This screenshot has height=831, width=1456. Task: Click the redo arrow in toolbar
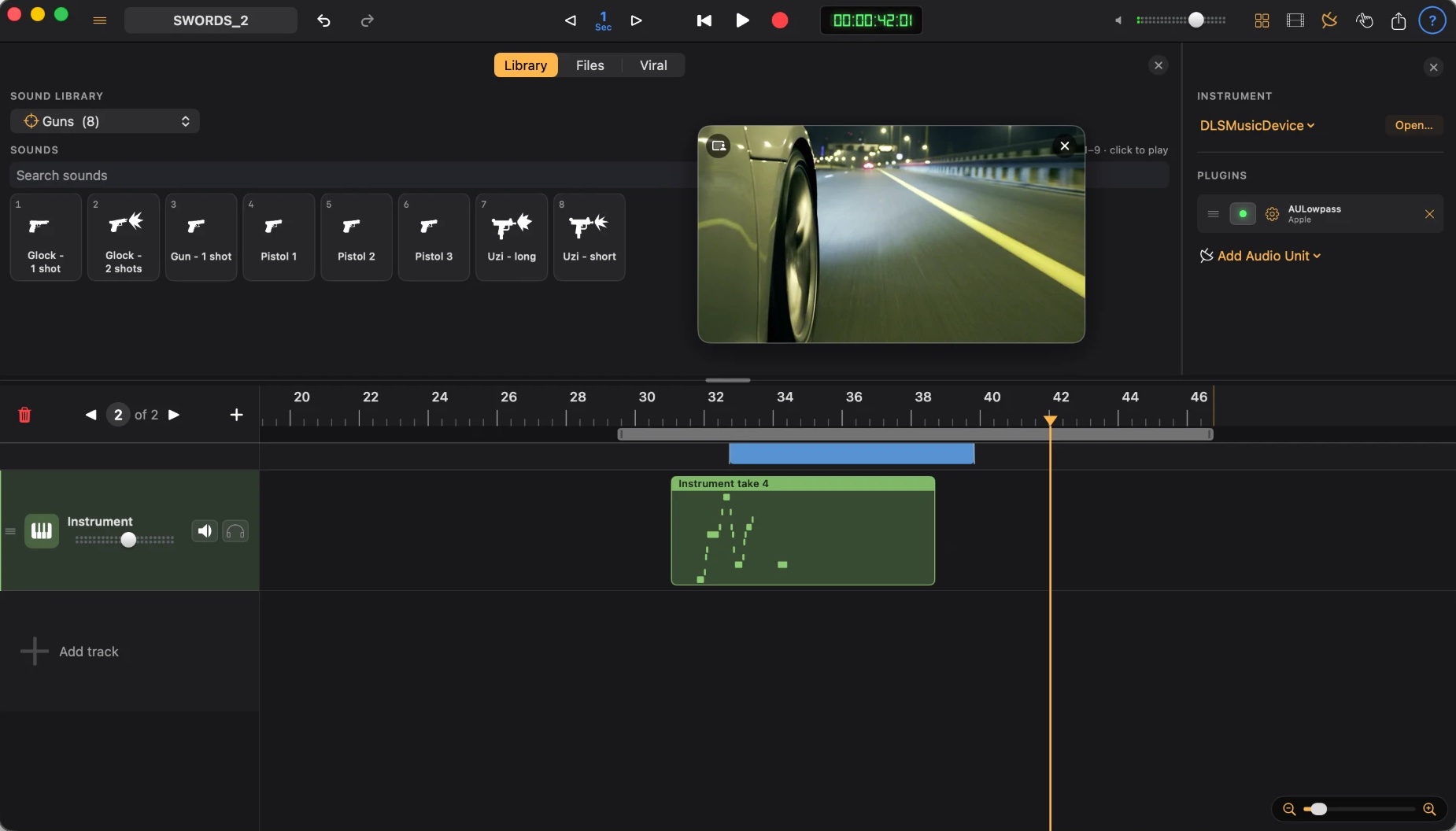point(367,20)
